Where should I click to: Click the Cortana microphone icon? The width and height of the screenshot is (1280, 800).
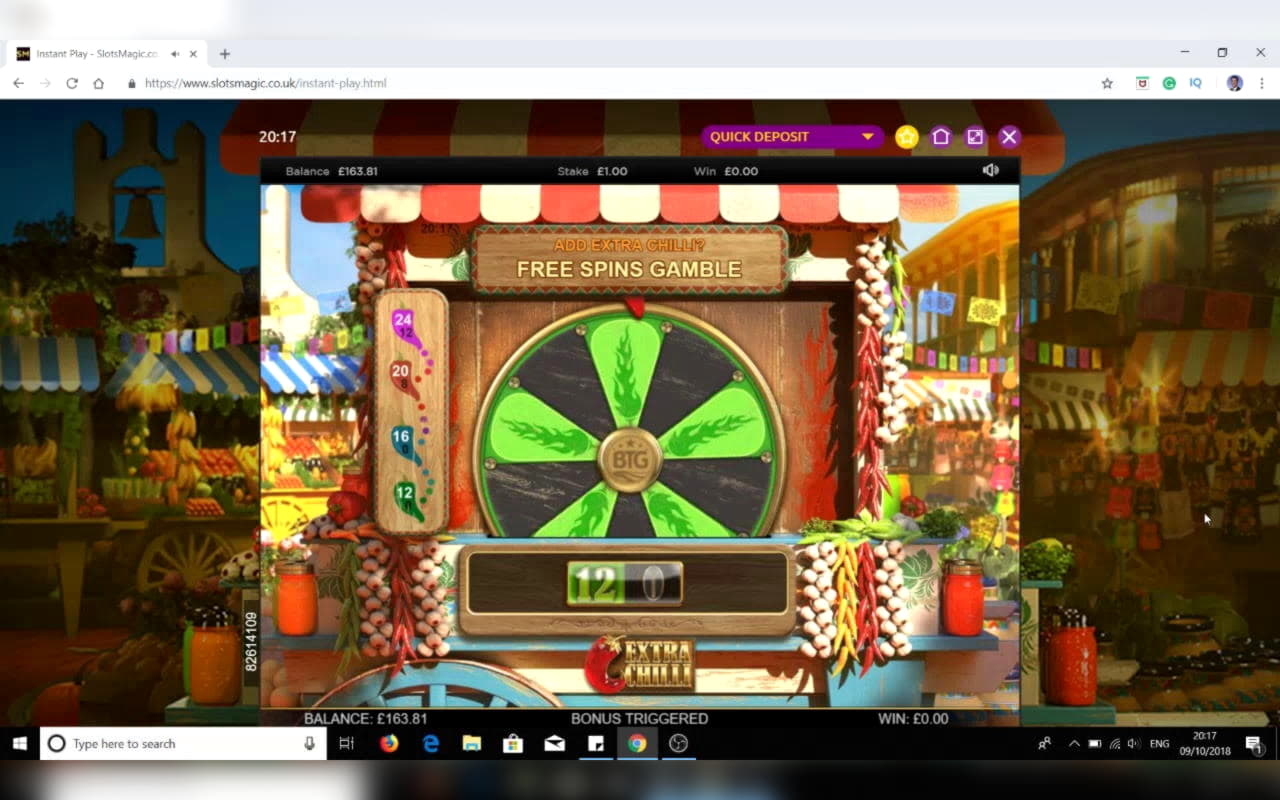click(310, 743)
